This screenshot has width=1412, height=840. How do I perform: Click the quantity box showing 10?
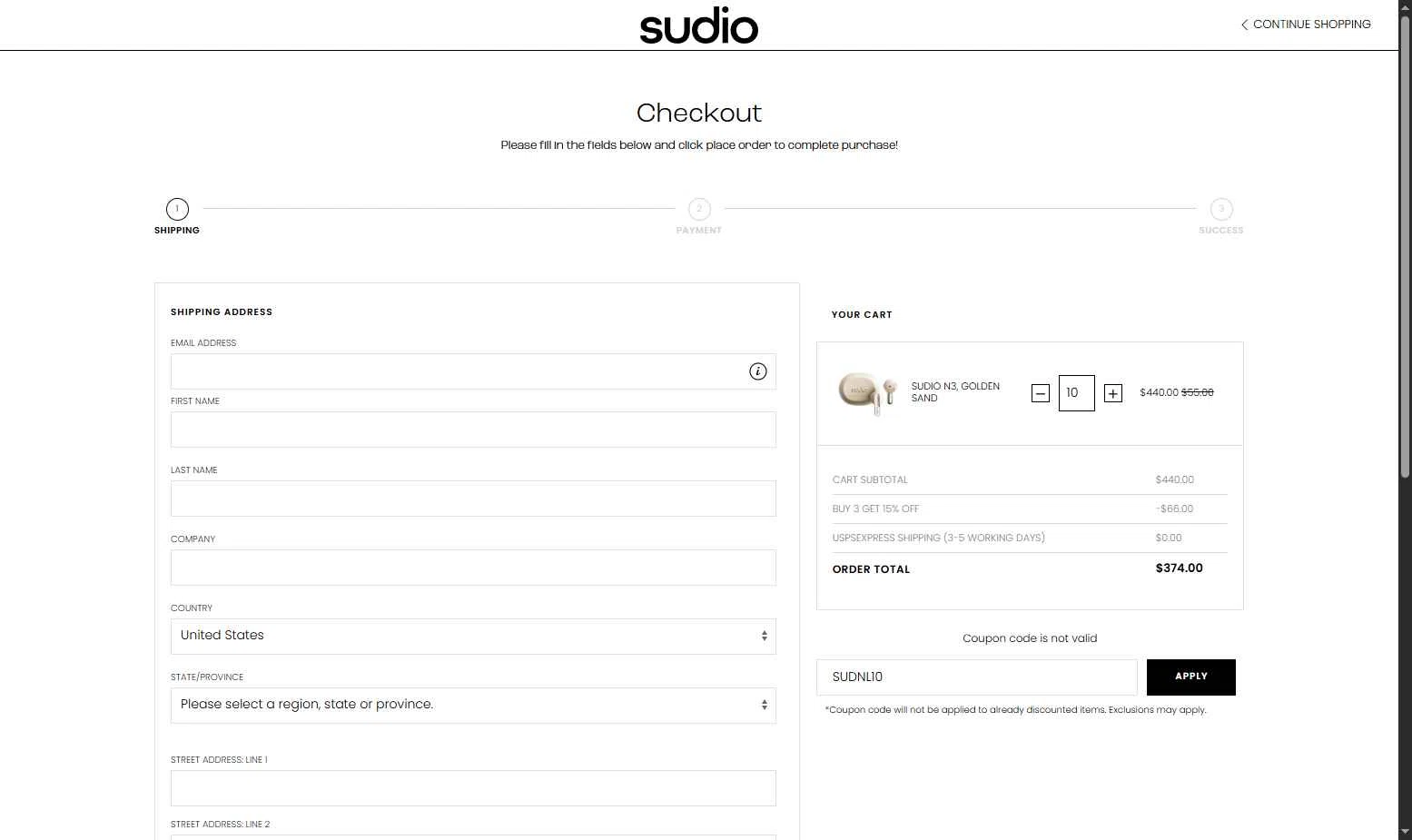click(1076, 393)
